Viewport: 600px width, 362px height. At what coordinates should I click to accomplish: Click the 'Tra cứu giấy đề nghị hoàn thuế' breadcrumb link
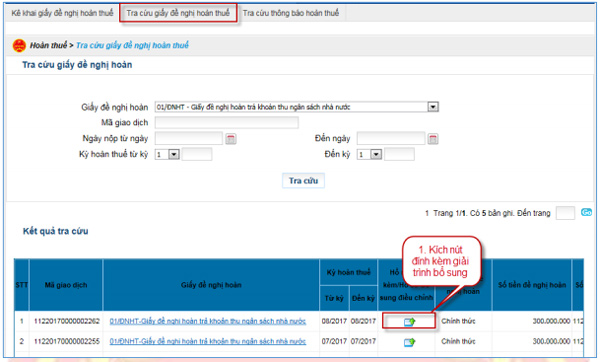pyautogui.click(x=132, y=45)
